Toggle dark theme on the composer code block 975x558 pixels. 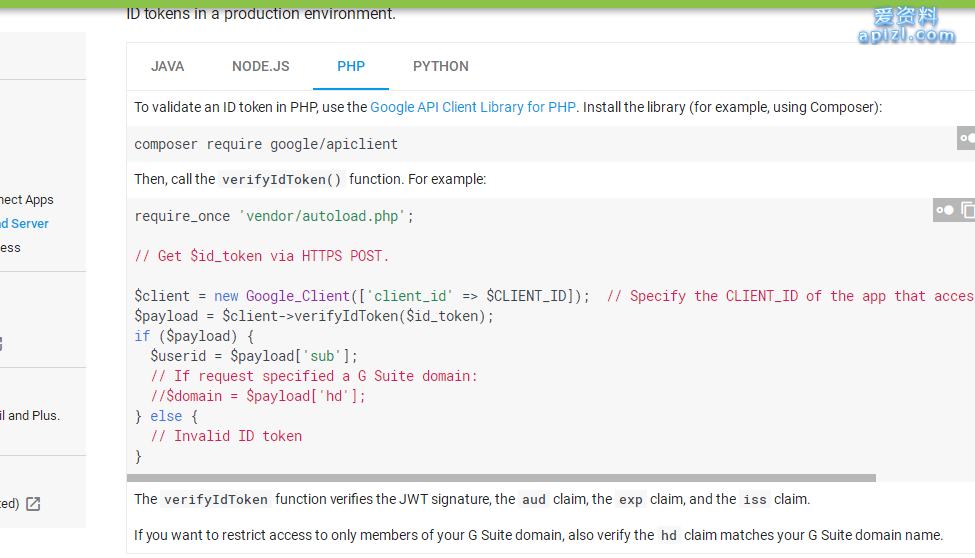966,138
